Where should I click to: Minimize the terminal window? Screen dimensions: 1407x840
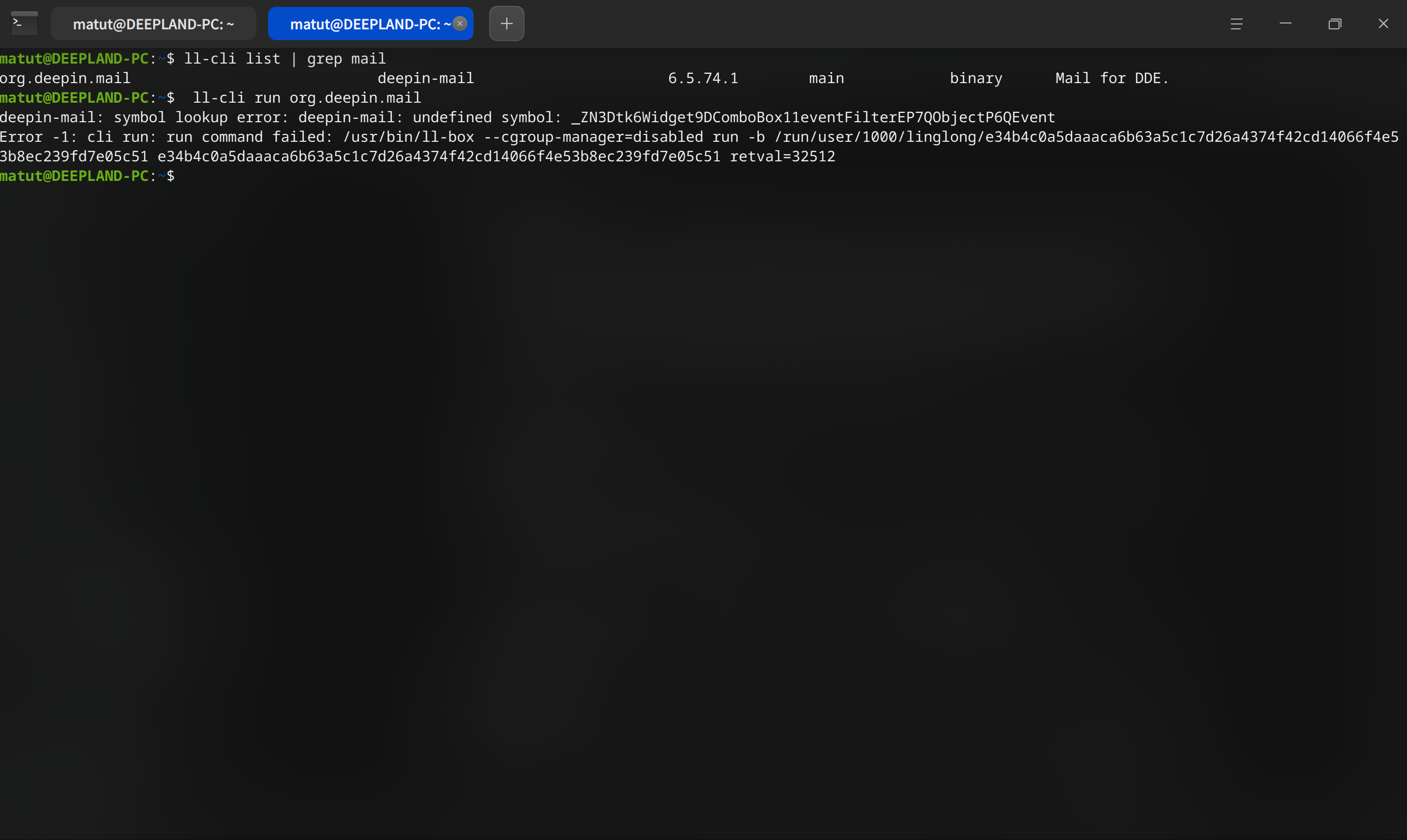pyautogui.click(x=1285, y=24)
